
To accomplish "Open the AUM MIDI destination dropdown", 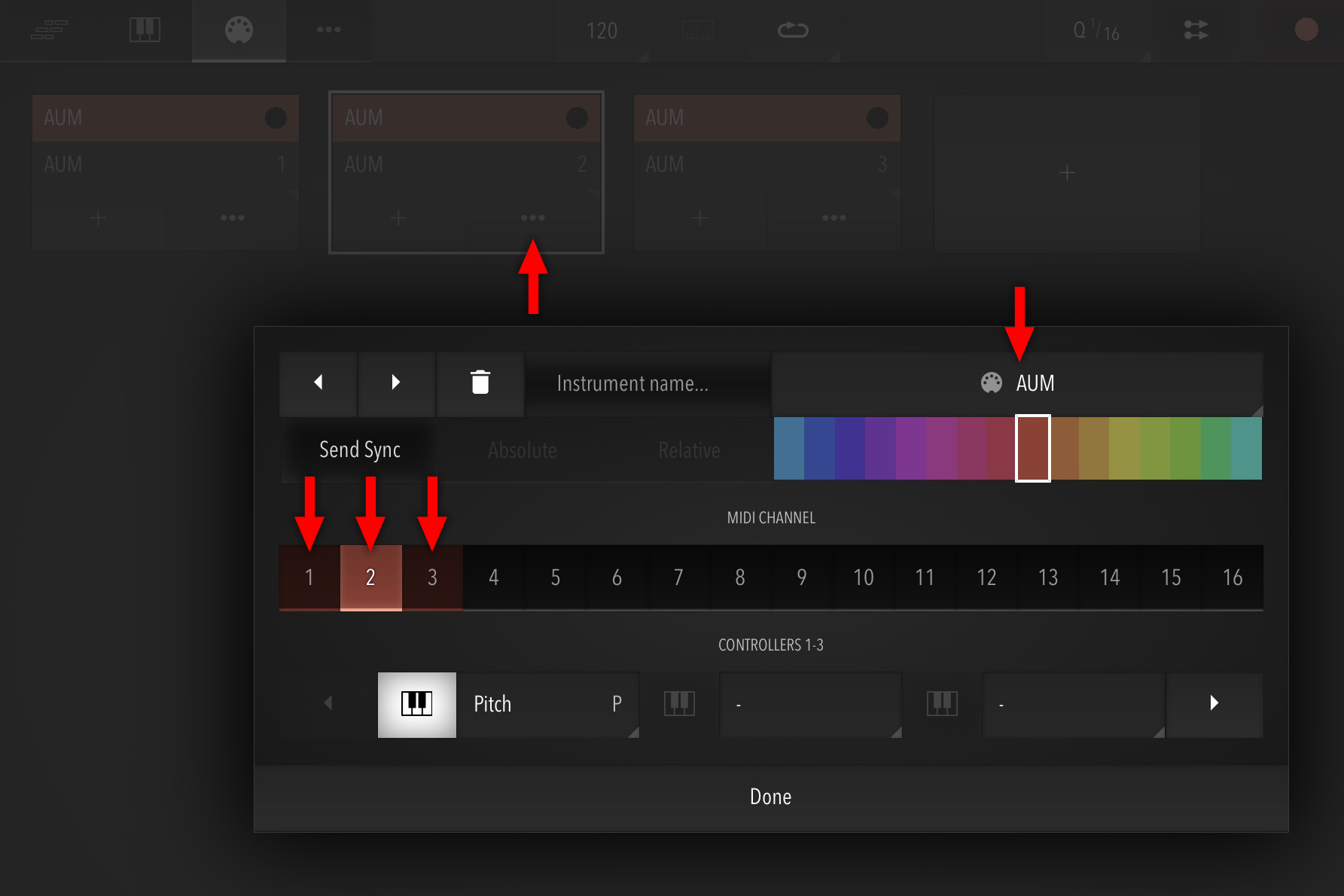I will pos(1017,383).
